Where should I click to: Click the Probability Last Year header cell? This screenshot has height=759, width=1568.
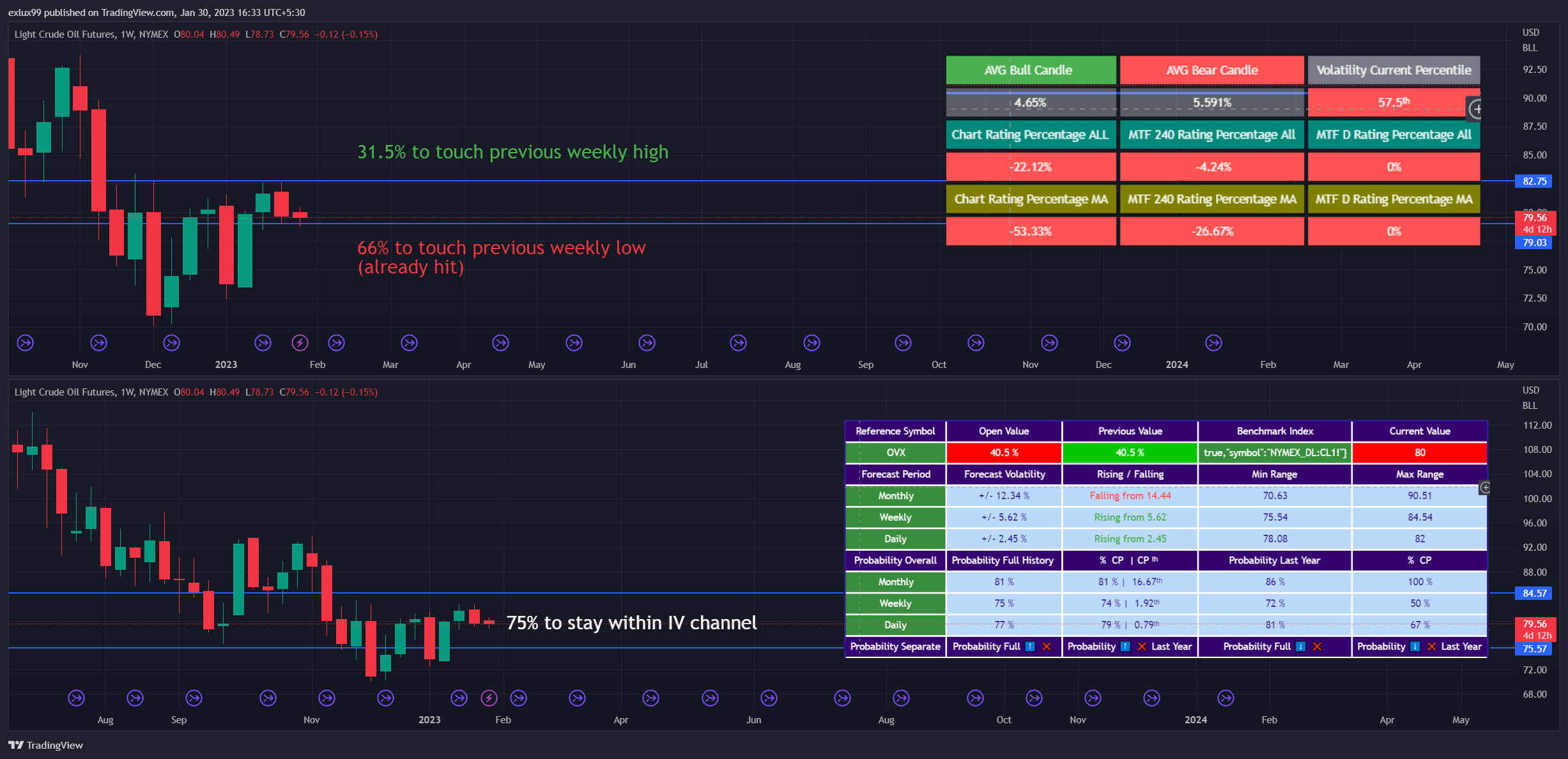[x=1275, y=560]
